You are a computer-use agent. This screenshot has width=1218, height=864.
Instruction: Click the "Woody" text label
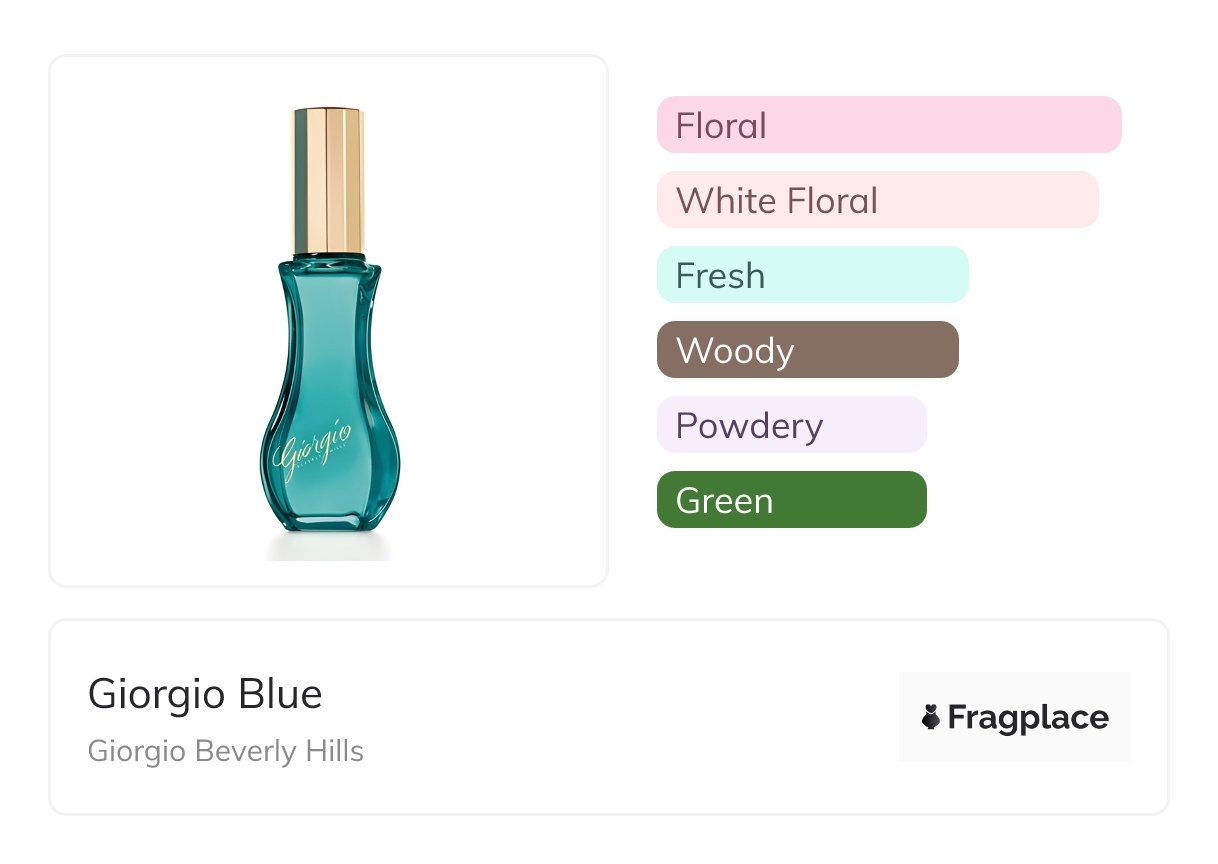(735, 351)
